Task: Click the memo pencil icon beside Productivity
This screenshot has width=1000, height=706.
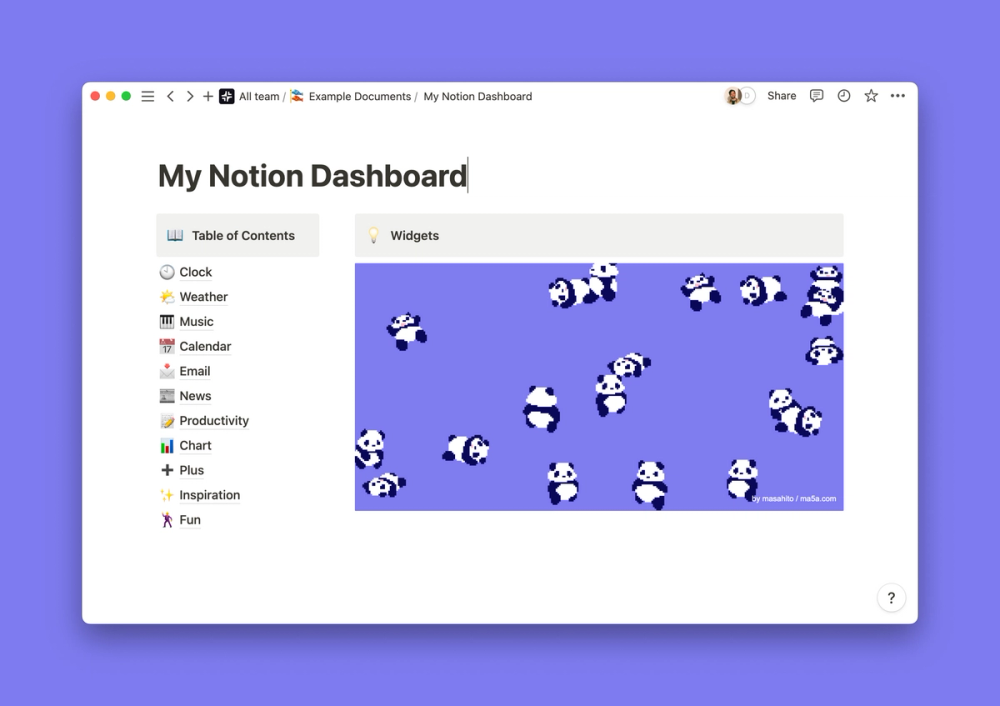Action: [167, 421]
